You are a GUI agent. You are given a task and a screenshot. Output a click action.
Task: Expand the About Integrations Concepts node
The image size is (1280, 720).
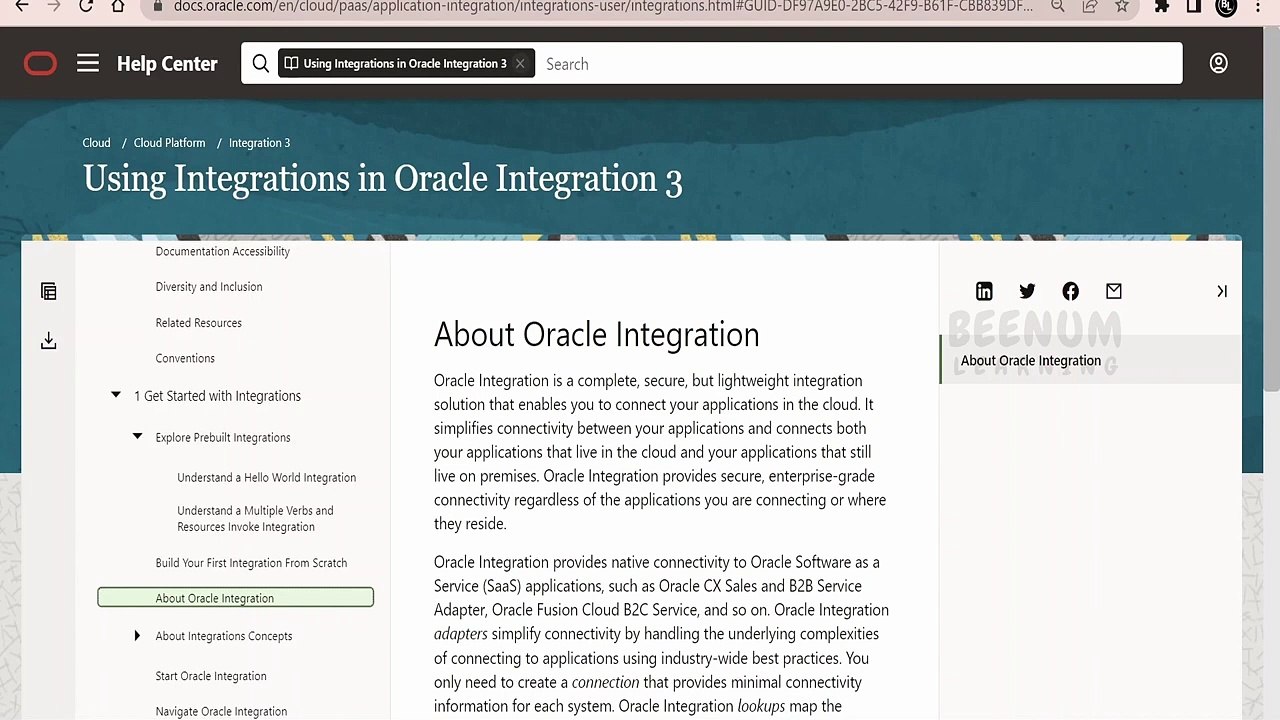click(x=137, y=636)
